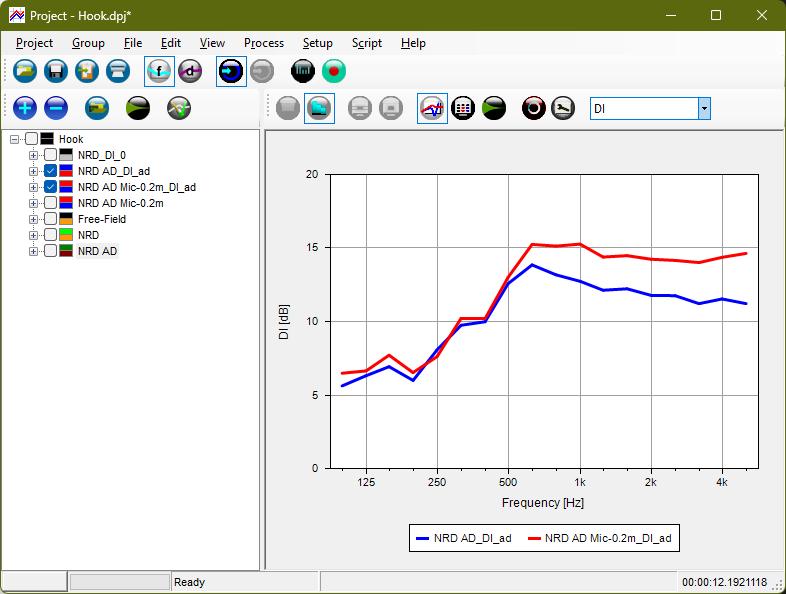Enable the Free-Field checkbox
Screen dimensions: 786x594
click(50, 219)
